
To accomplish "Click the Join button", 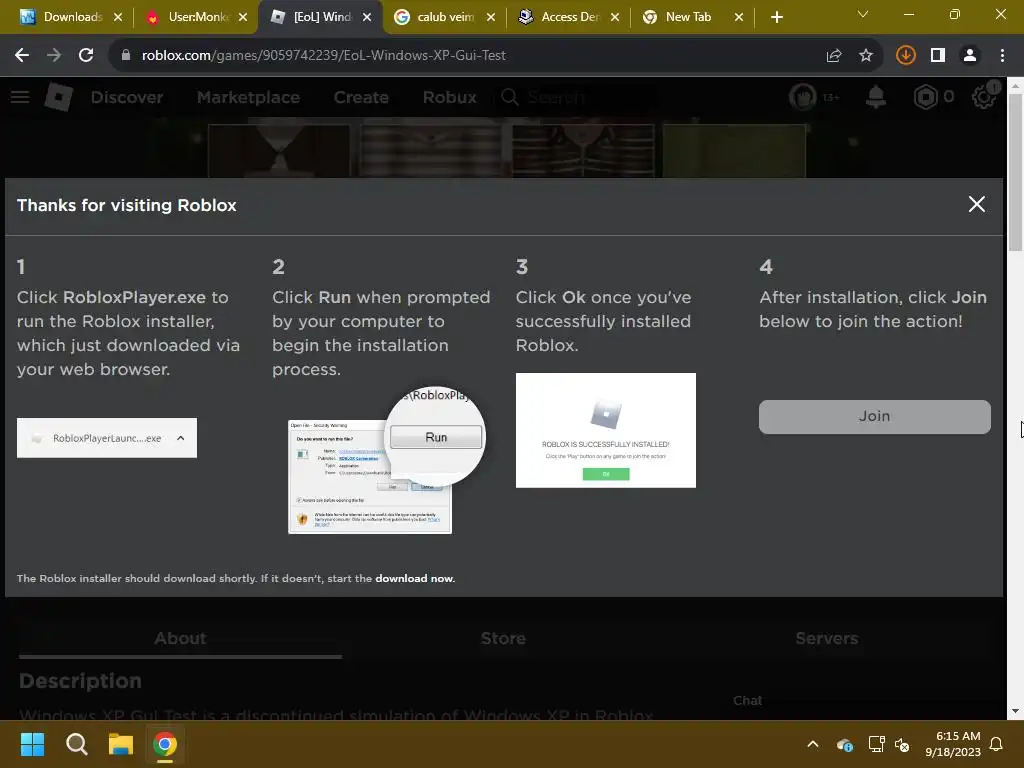I will point(874,417).
